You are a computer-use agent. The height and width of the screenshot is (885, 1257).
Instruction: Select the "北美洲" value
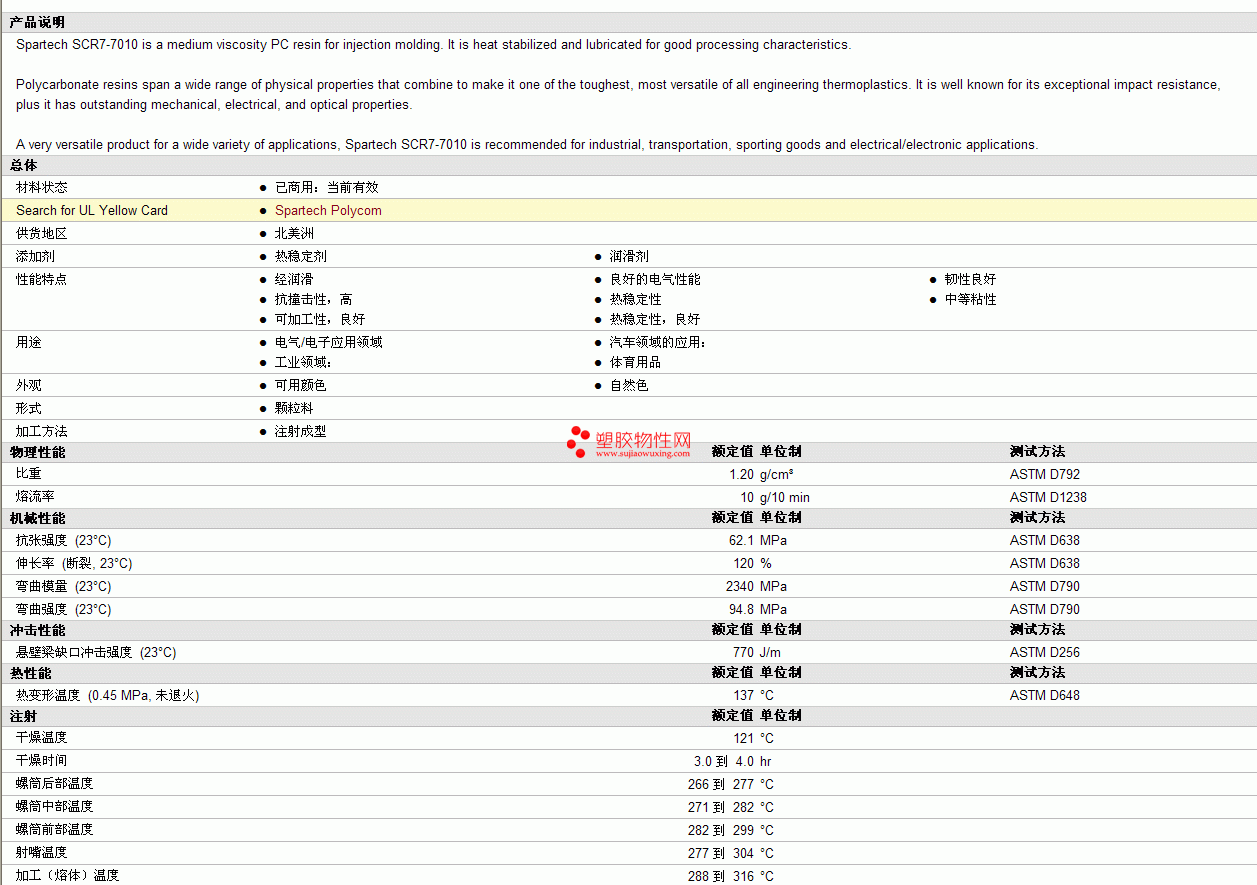[294, 233]
